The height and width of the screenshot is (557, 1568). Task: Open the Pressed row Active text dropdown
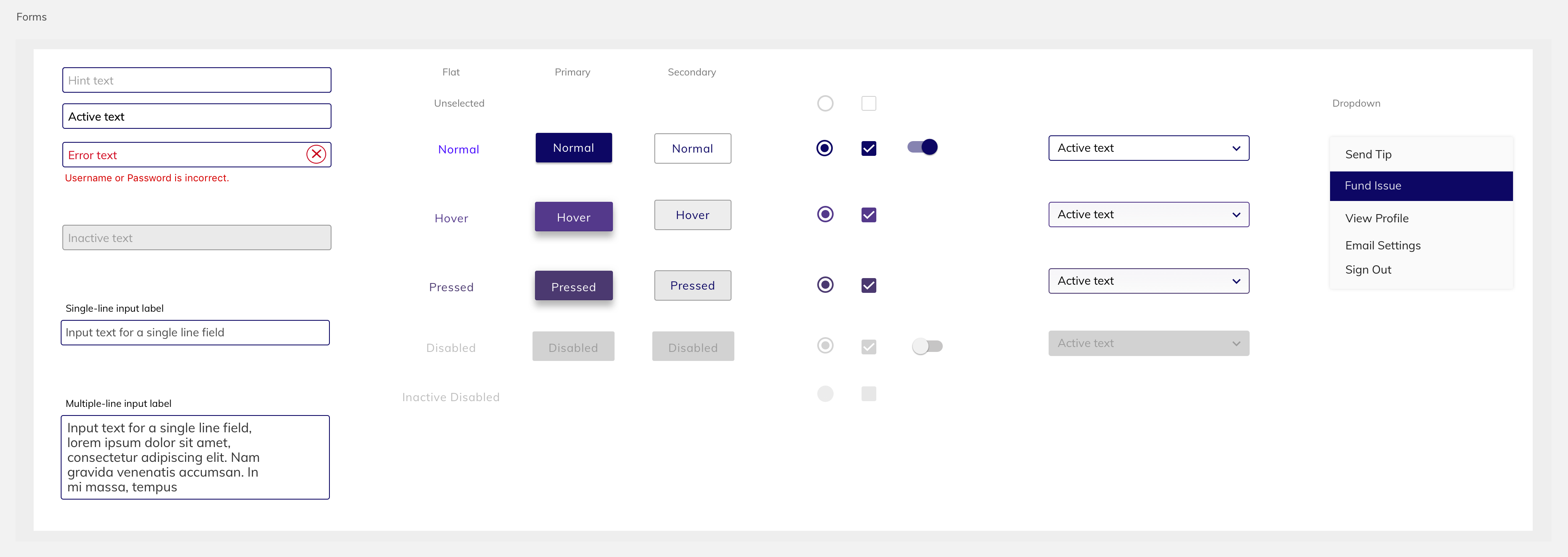coord(1148,281)
